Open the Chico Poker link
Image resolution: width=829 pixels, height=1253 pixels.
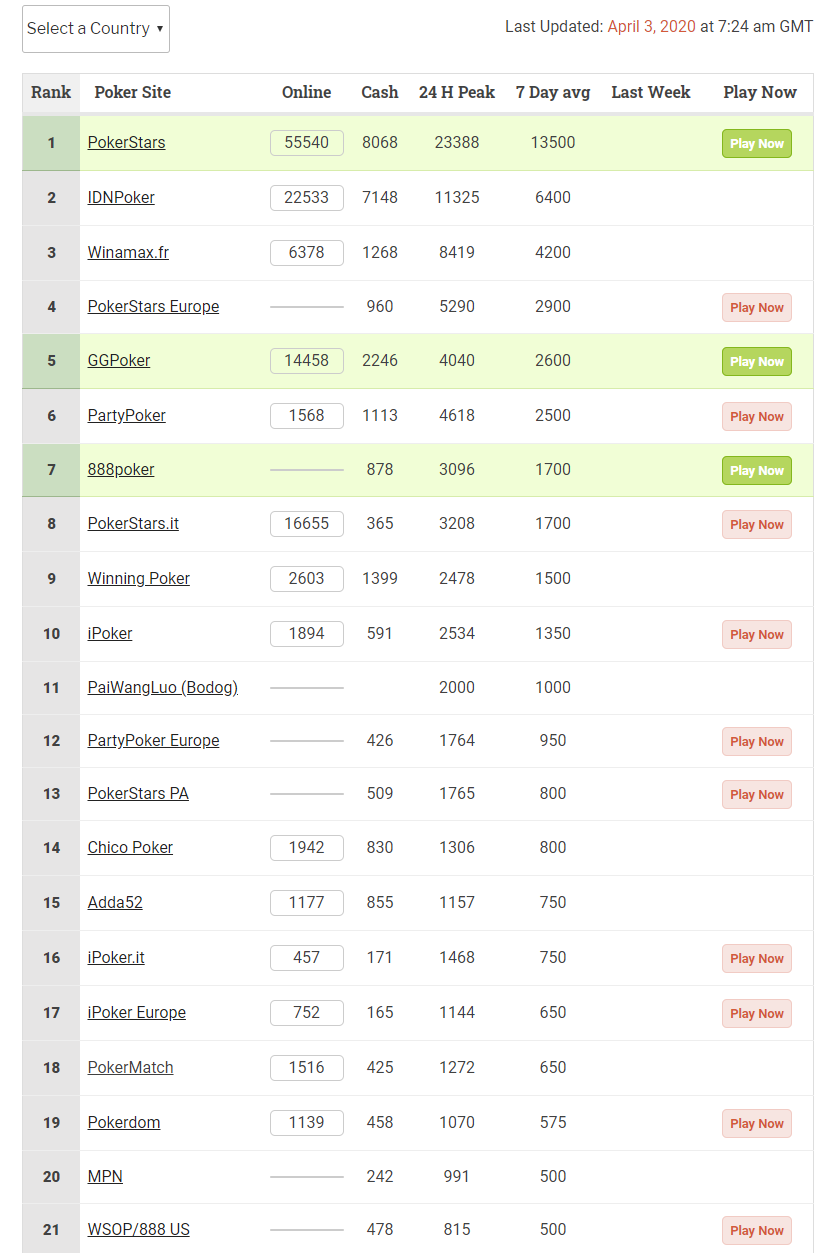pyautogui.click(x=130, y=848)
